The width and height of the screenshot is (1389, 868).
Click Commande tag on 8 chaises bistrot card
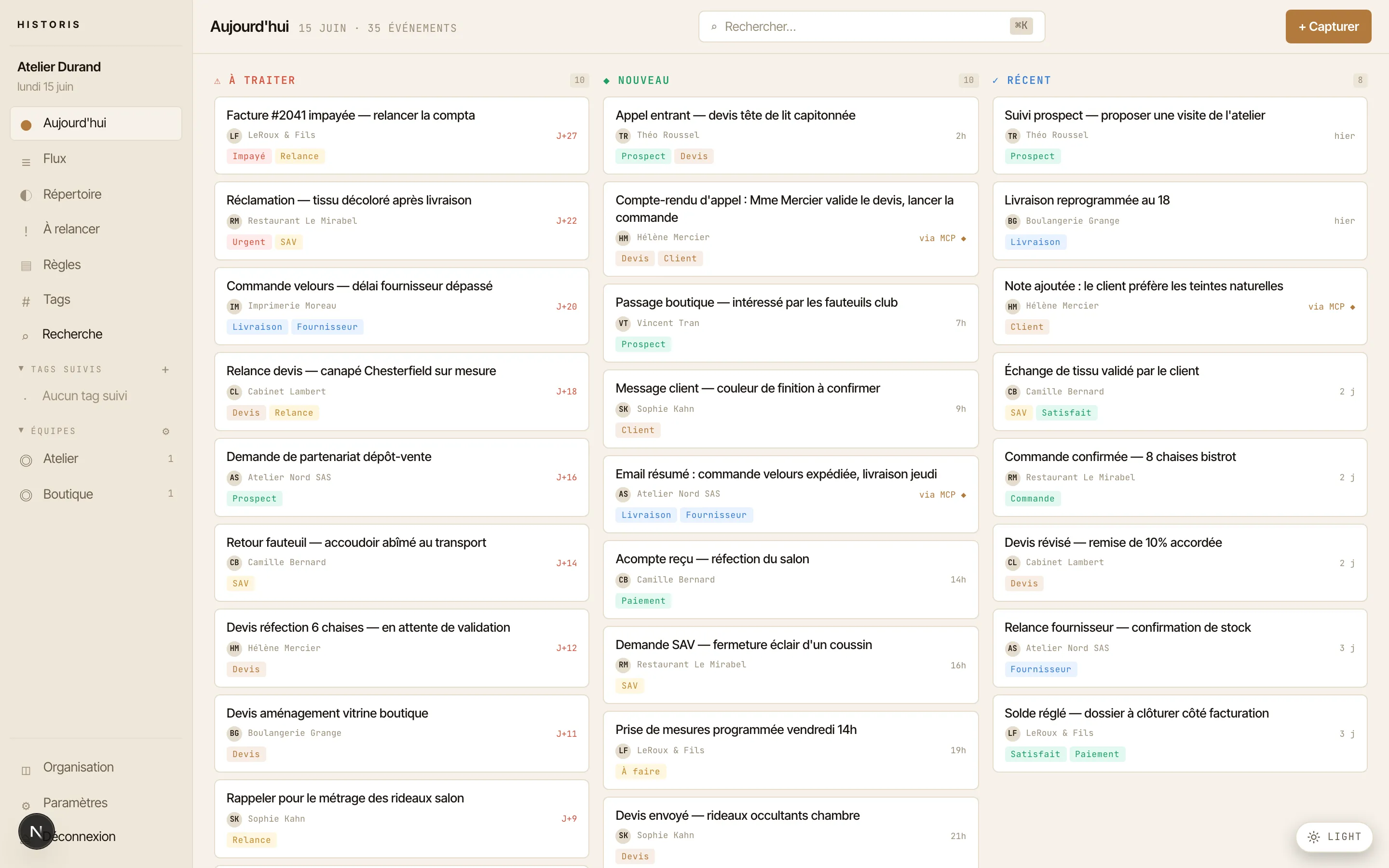coord(1033,499)
